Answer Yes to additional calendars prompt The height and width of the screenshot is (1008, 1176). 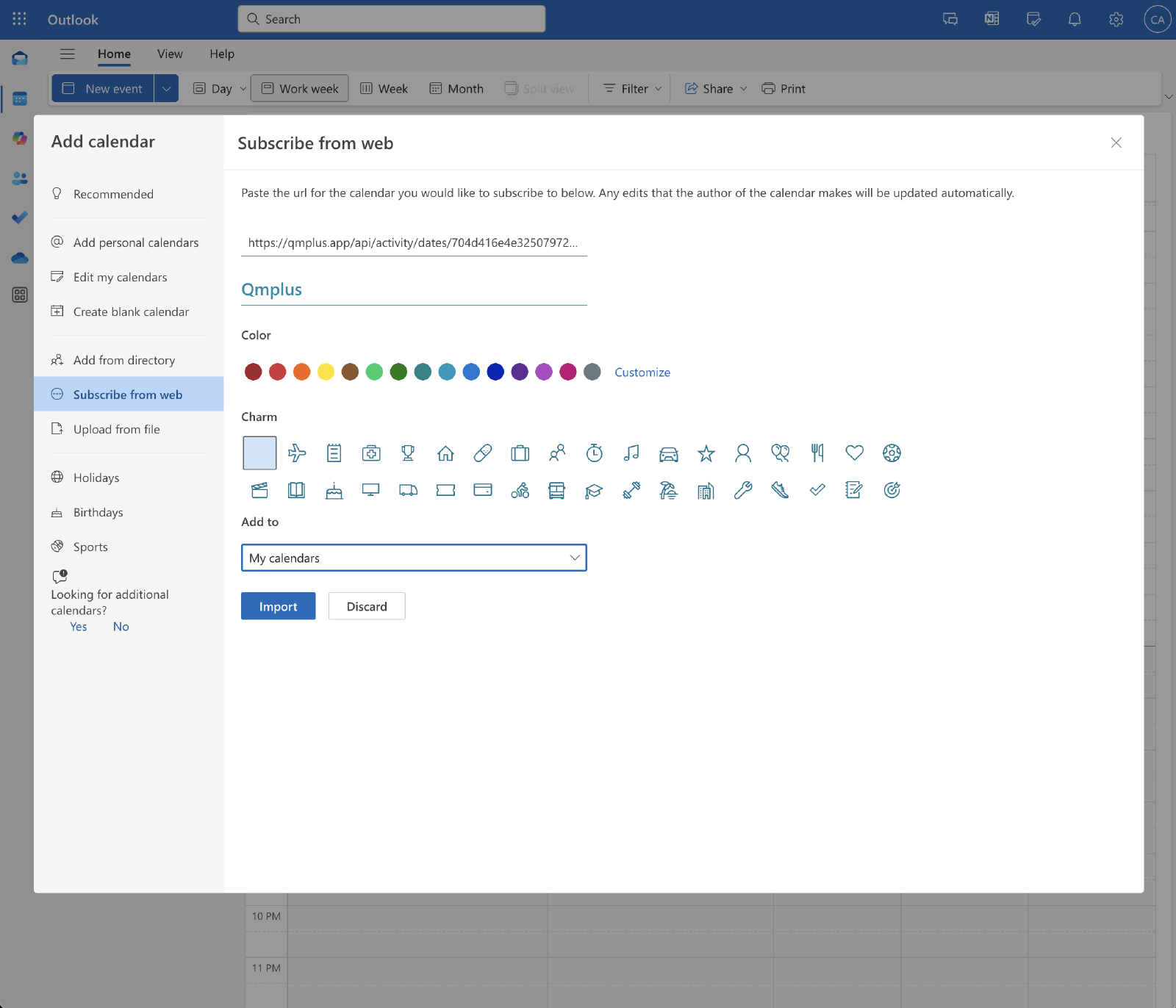pyautogui.click(x=79, y=627)
